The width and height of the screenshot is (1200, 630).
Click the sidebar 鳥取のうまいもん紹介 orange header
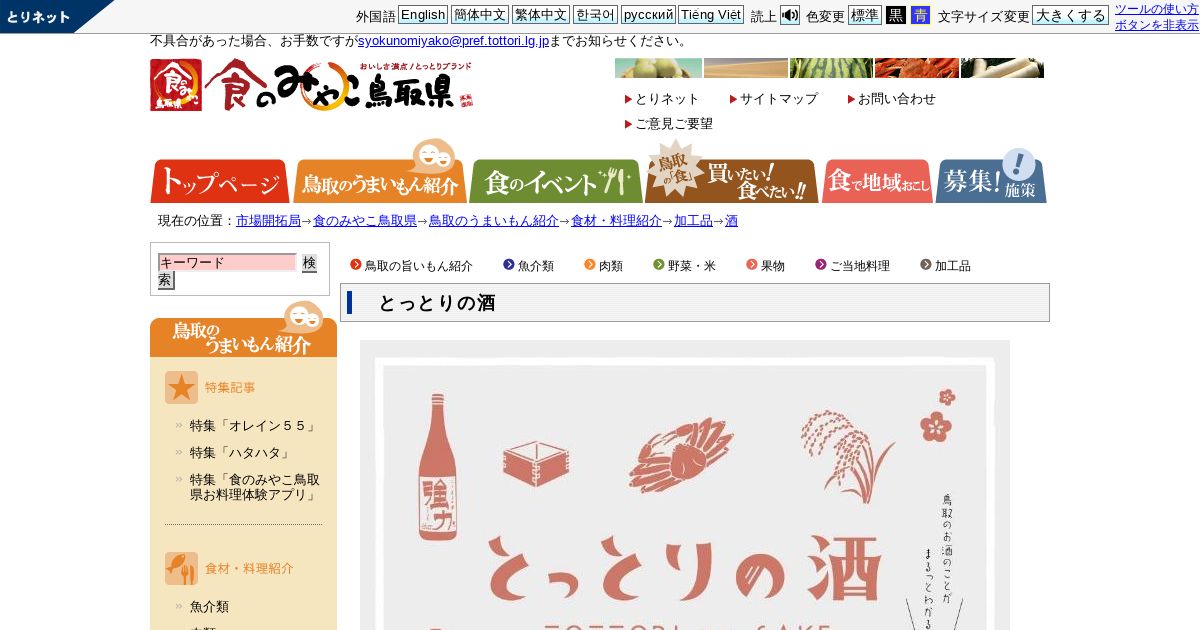point(243,330)
